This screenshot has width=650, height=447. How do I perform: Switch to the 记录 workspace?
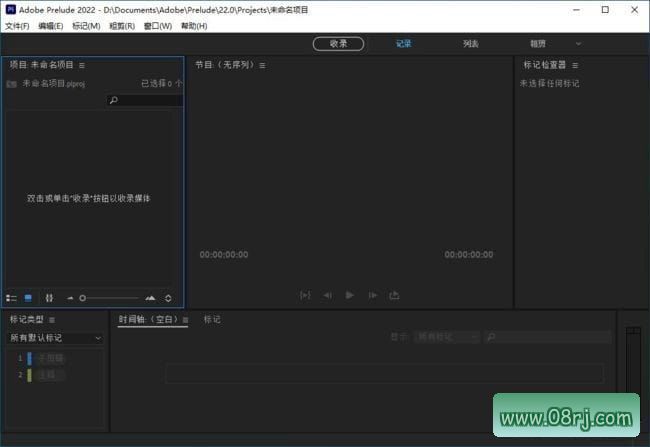pyautogui.click(x=403, y=44)
